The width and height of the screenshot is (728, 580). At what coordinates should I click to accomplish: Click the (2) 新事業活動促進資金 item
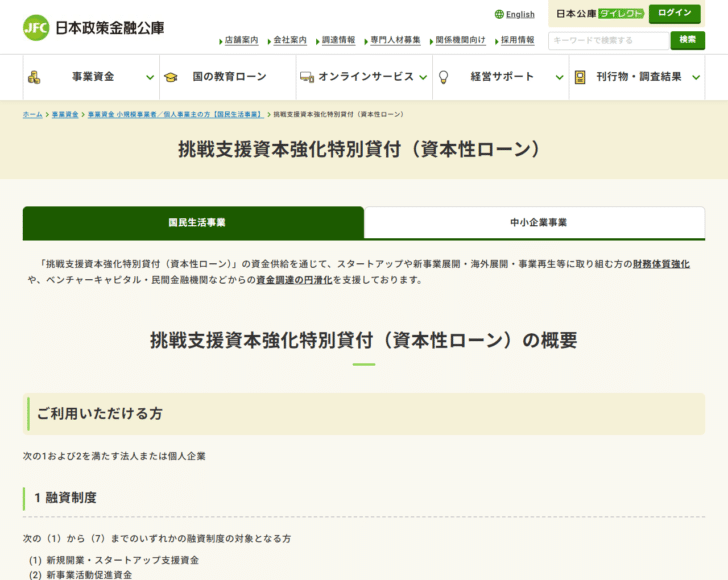point(80,574)
